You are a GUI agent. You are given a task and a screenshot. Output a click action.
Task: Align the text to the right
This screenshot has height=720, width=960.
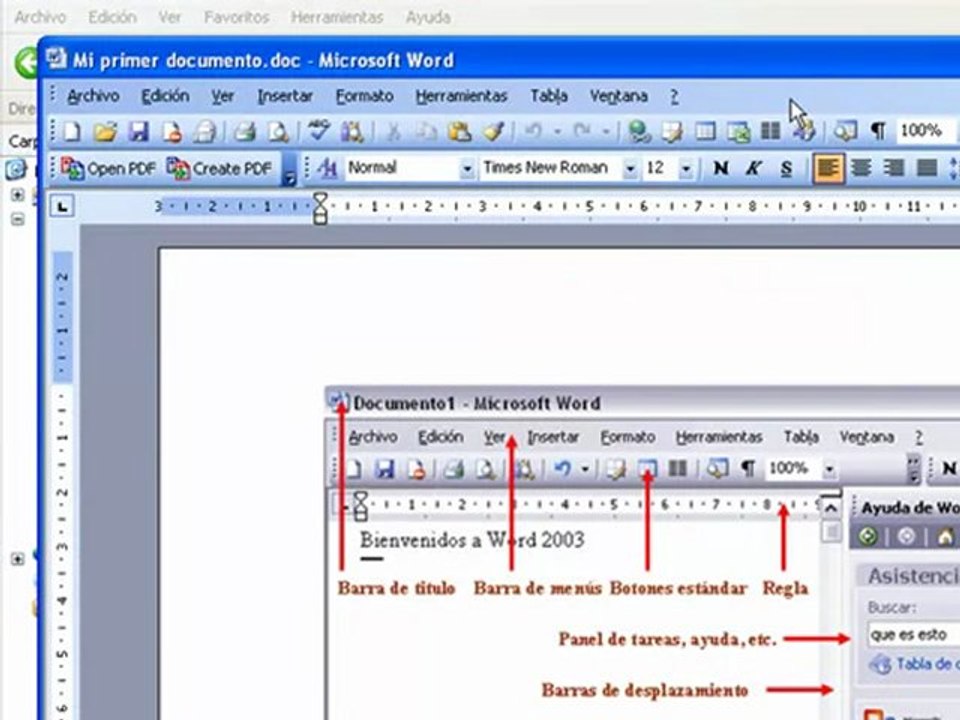pos(894,168)
